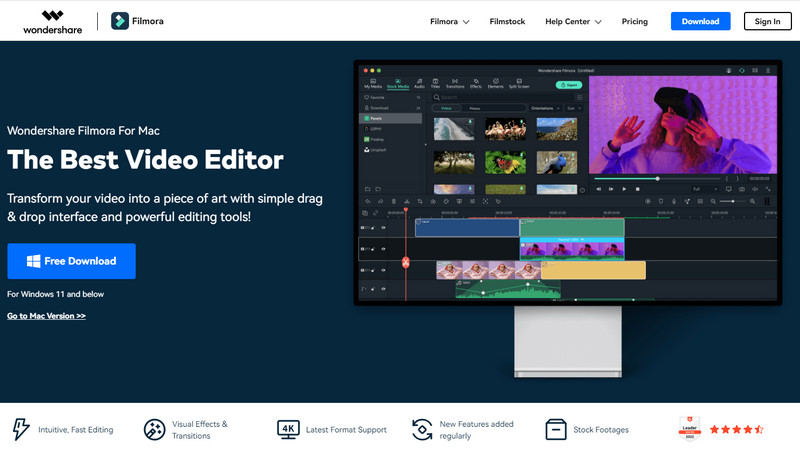Click the Play button under the preview
This screenshot has height=470, width=800.
(624, 189)
